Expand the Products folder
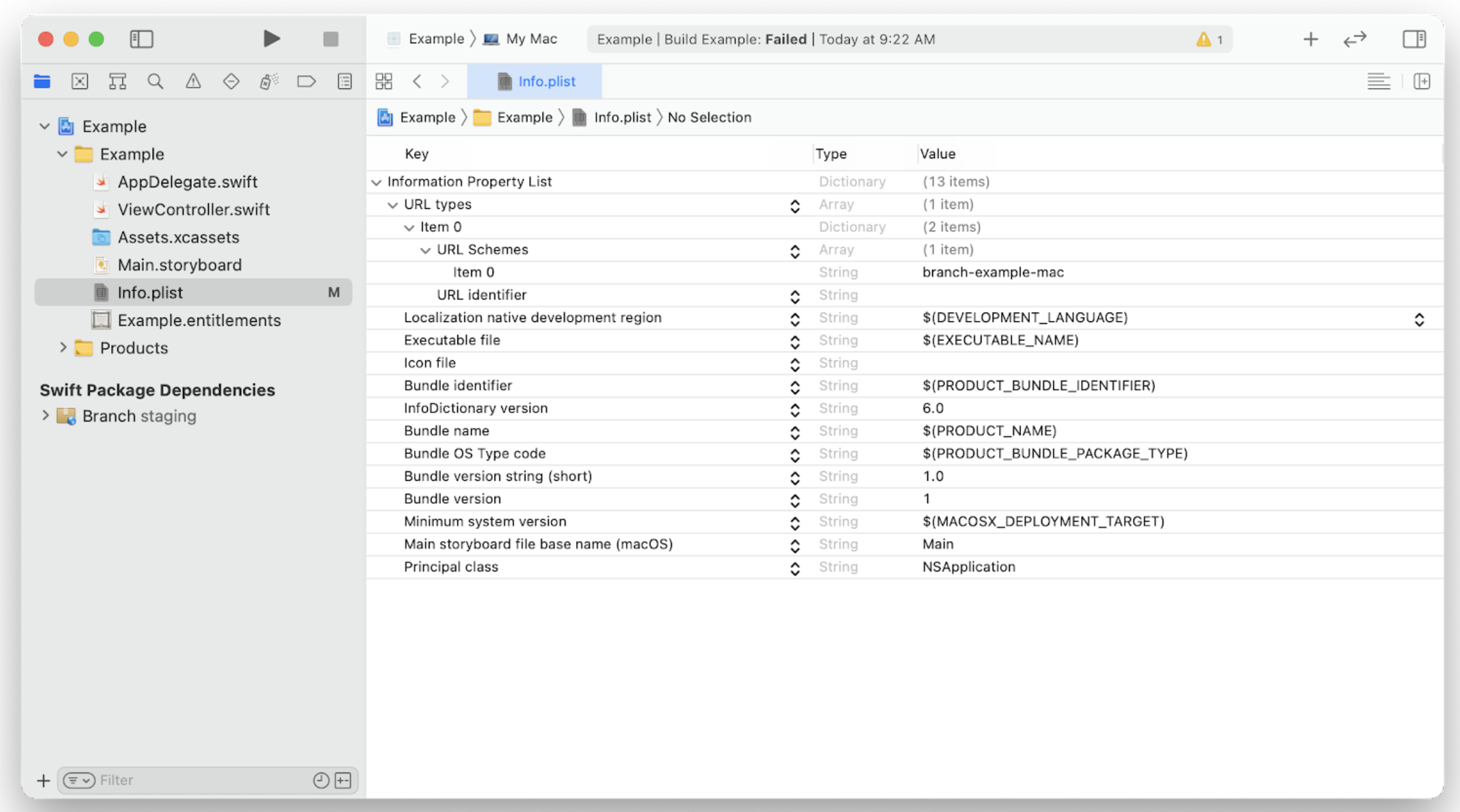Viewport: 1460px width, 812px height. click(62, 348)
